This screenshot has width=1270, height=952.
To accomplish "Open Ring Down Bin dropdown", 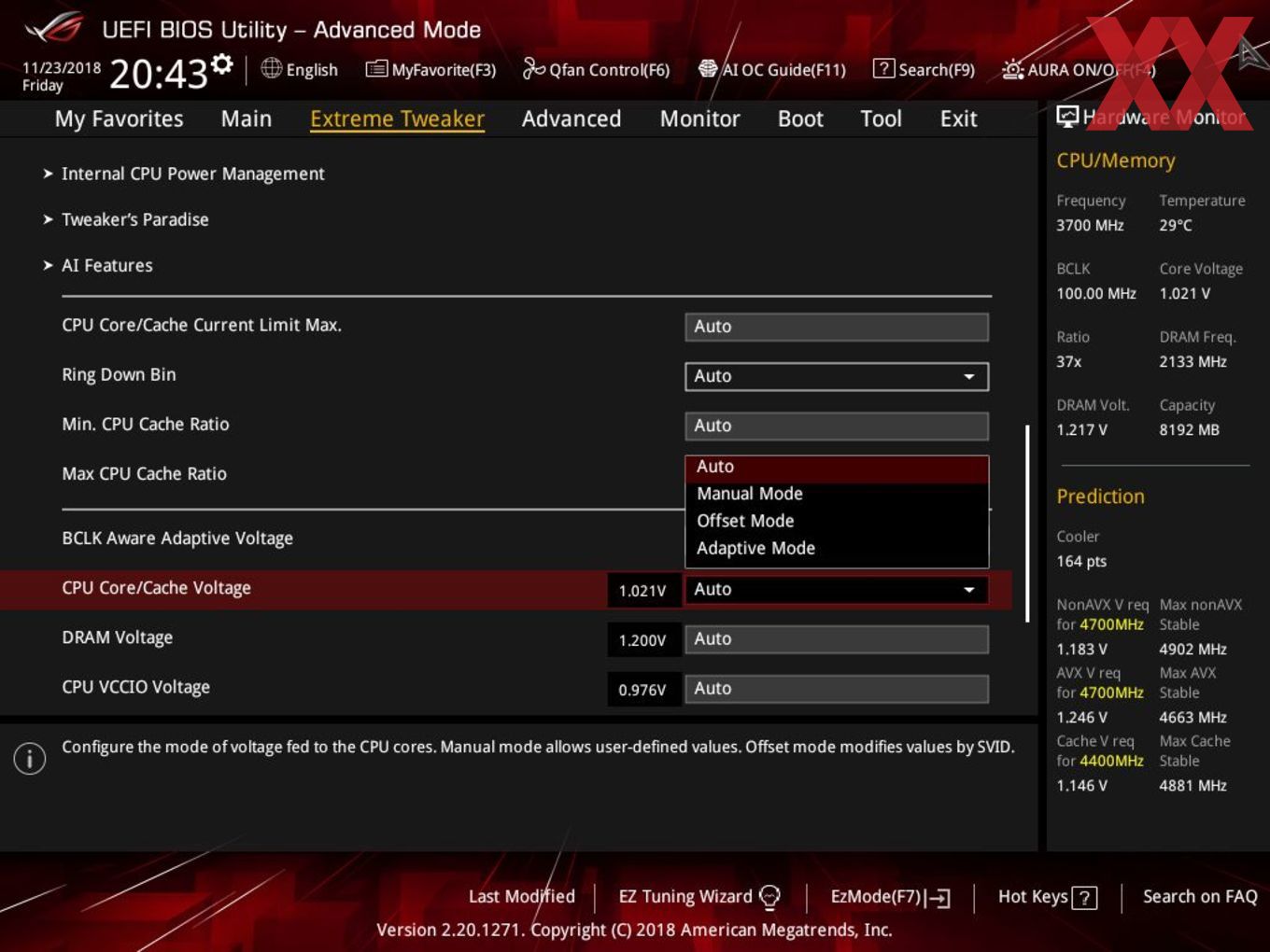I will (x=837, y=376).
